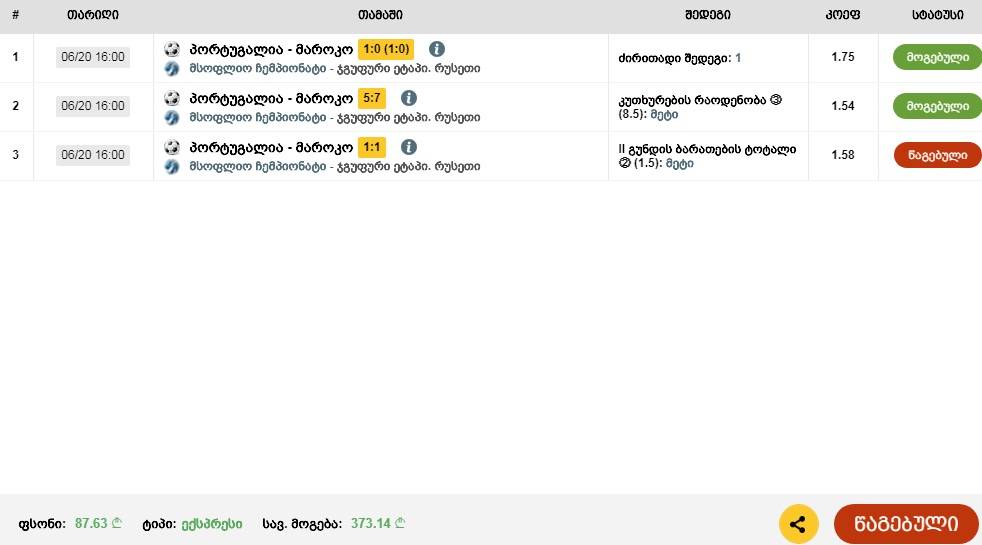
Task: Click the შედეგი column header
Action: (708, 15)
